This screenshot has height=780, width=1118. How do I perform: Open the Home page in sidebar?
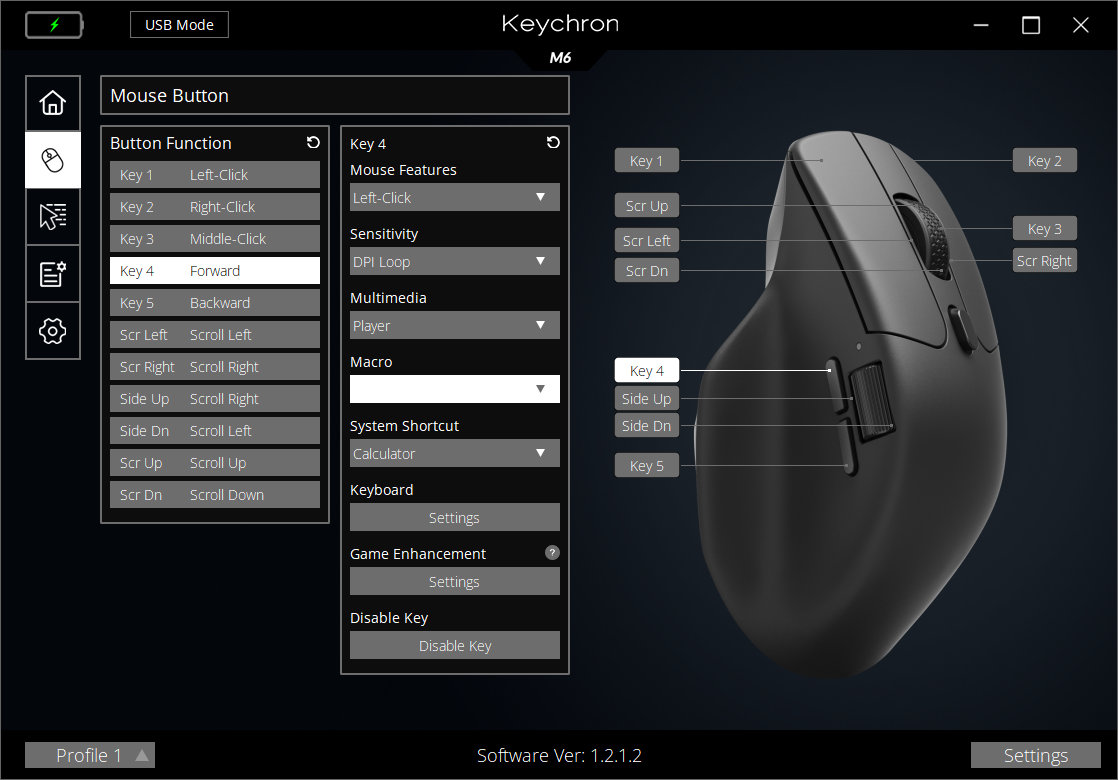(53, 103)
